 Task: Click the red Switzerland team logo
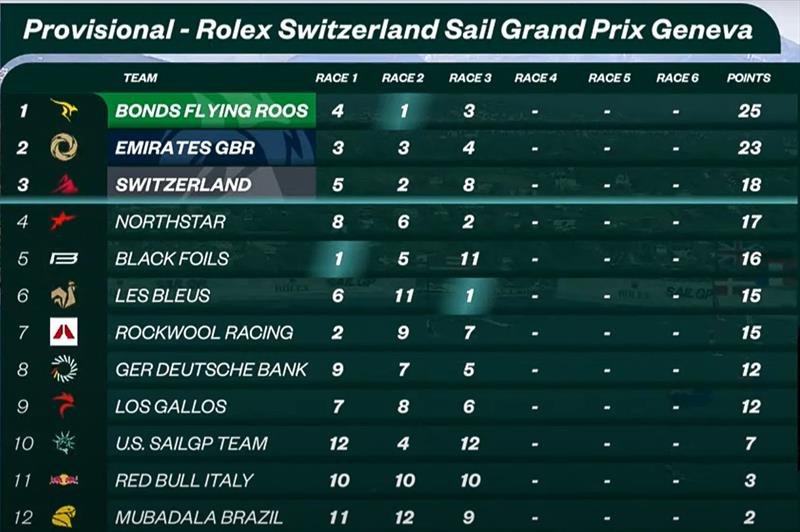[64, 184]
